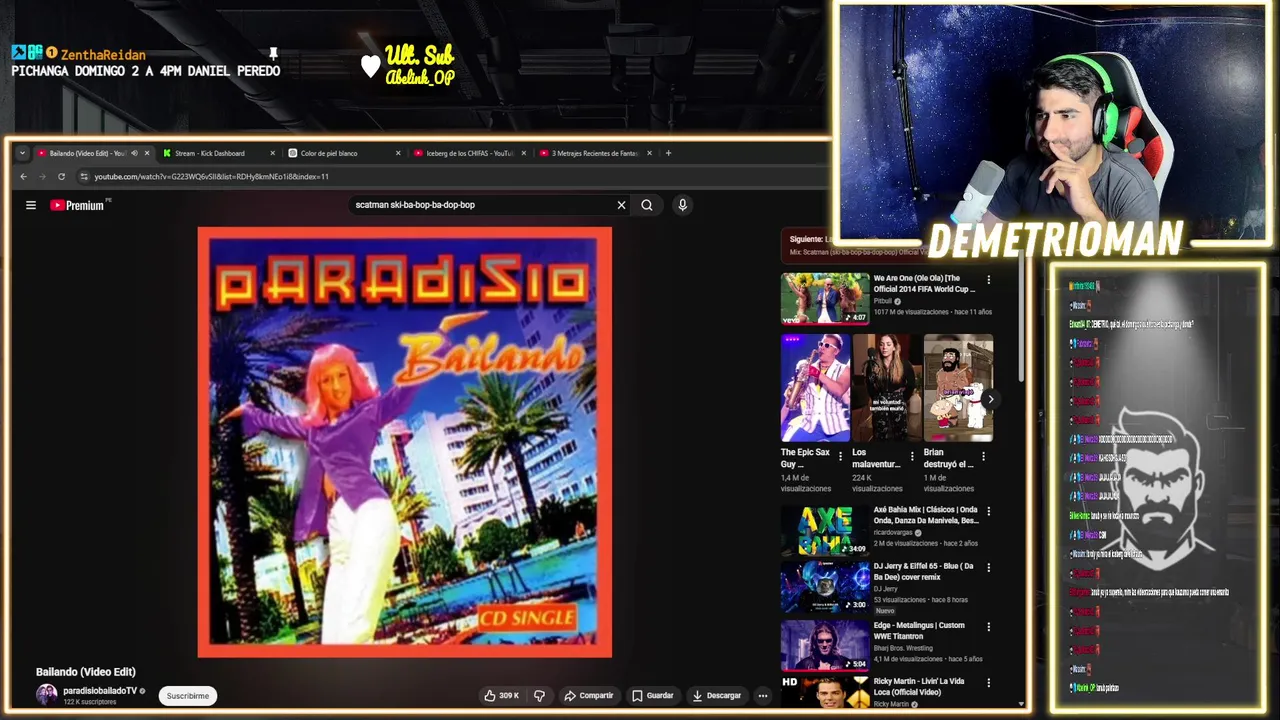Save video with Guardar button
The height and width of the screenshot is (720, 1280).
[652, 696]
